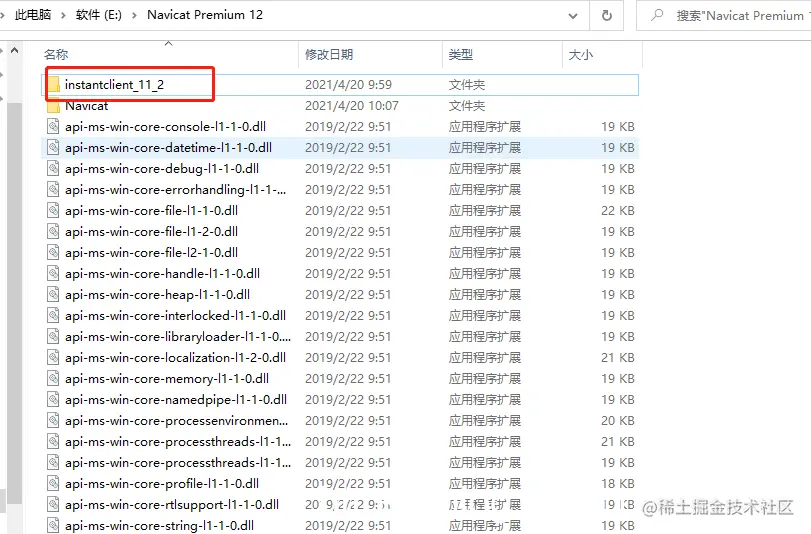Viewport: 811px width, 534px height.
Task: Click the core-file-l1-1-0.dll file icon
Action: pos(53,211)
